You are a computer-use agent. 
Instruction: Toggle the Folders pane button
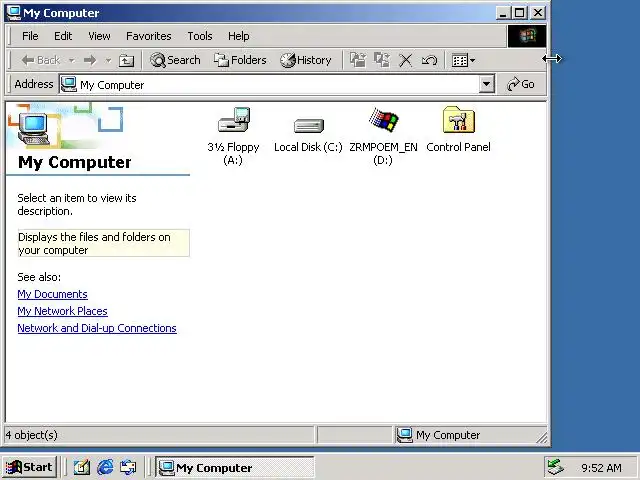240,60
